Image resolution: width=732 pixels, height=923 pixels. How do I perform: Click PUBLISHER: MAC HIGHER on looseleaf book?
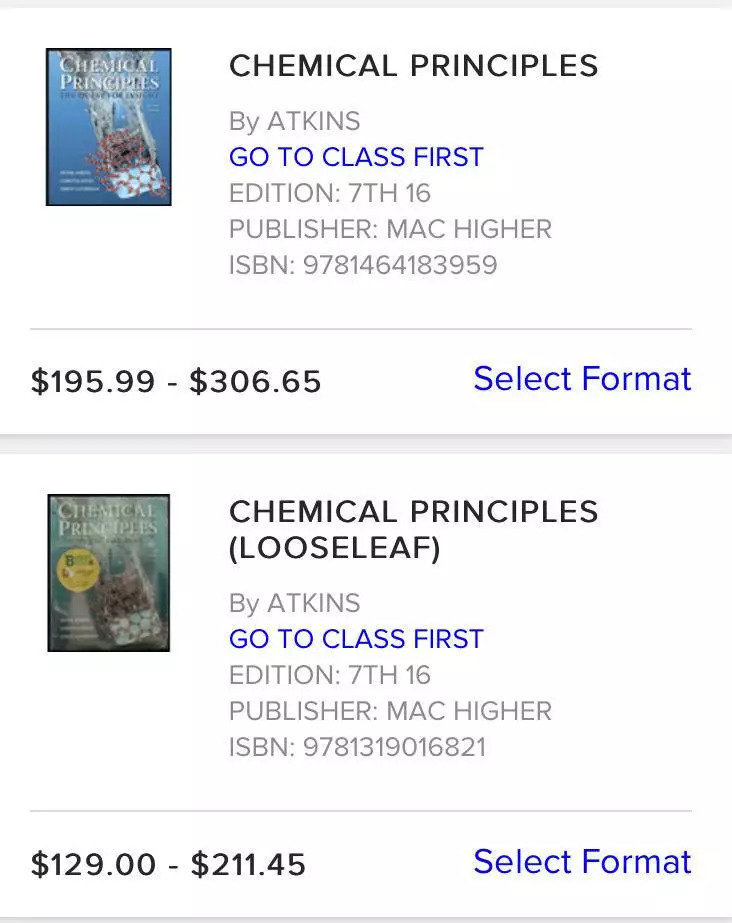point(390,711)
